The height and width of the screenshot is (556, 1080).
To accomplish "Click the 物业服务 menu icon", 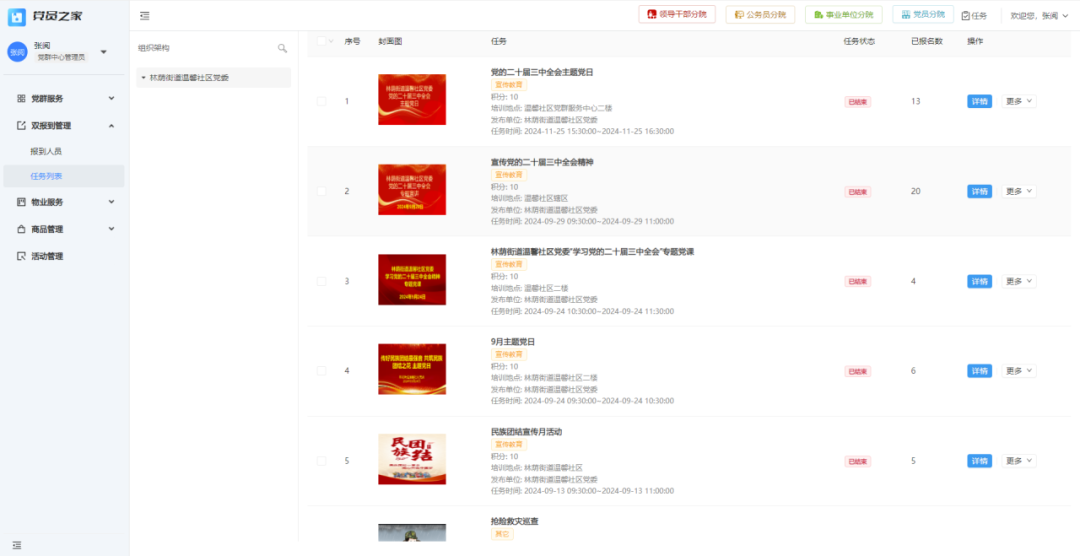I will pyautogui.click(x=21, y=202).
